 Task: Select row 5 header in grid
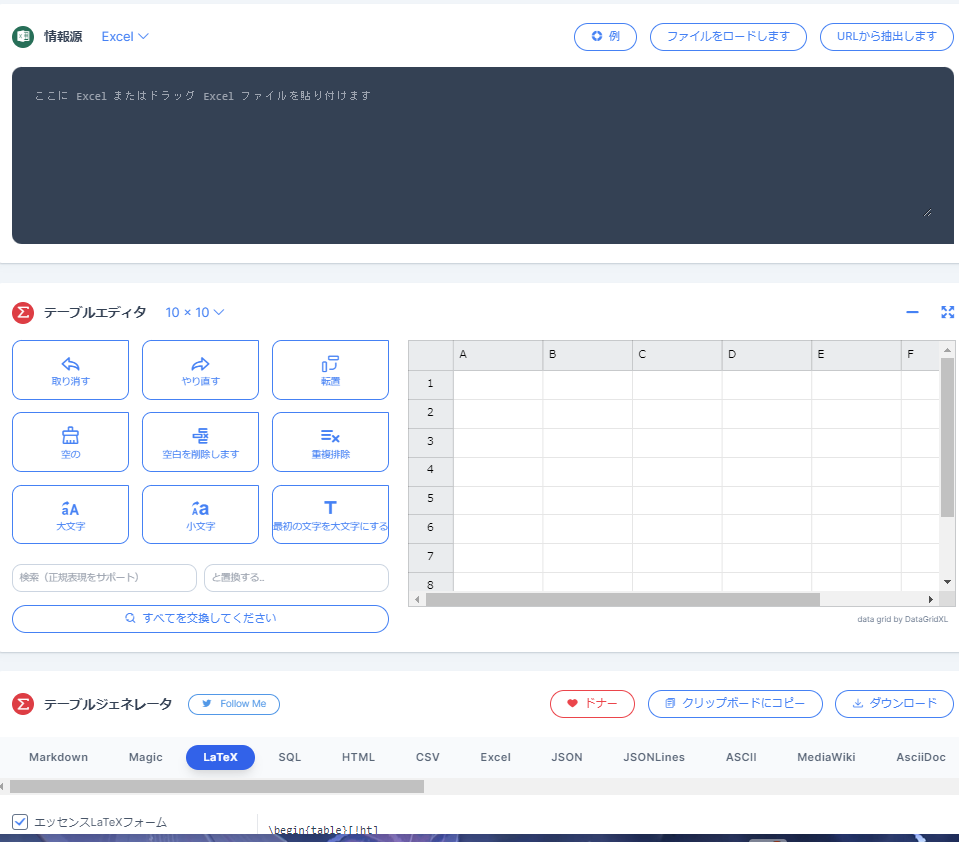tap(431, 498)
